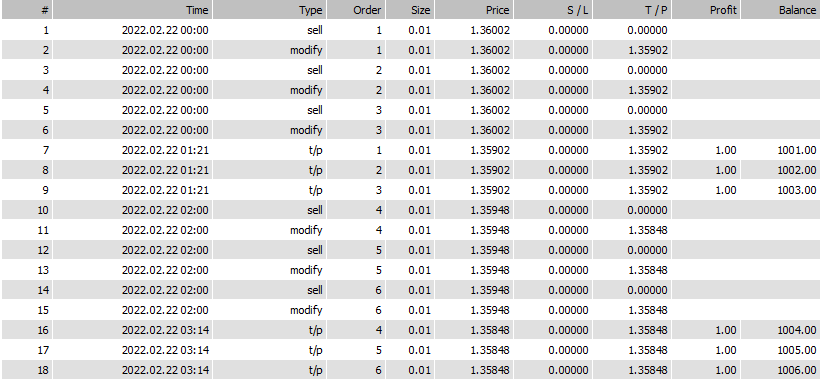Screen dimensions: 822x379
Task: Select the Balance value 1004.00
Action: click(x=797, y=330)
